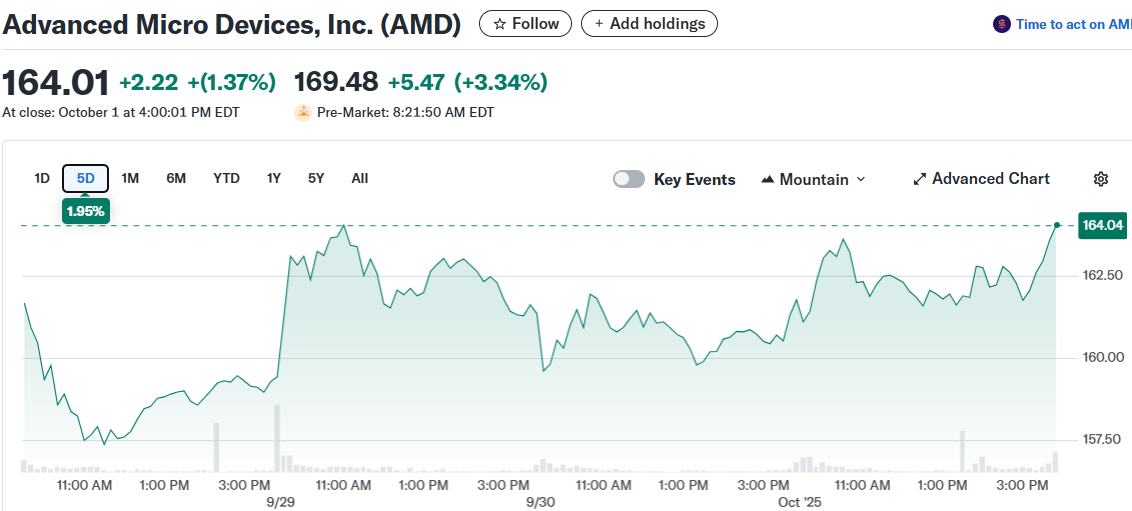Click the 1.95% five-day change badge

85,211
